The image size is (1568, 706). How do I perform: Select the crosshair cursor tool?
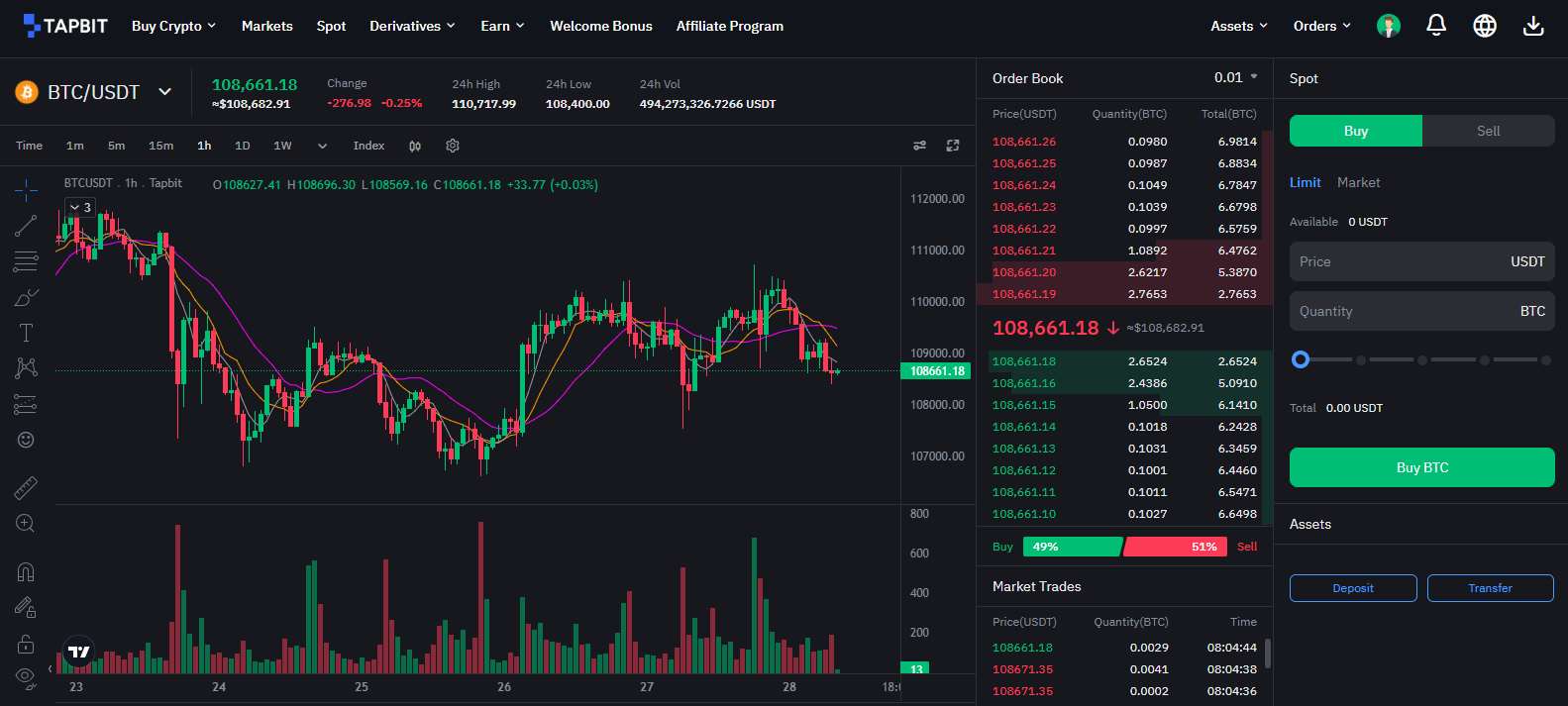(x=26, y=188)
